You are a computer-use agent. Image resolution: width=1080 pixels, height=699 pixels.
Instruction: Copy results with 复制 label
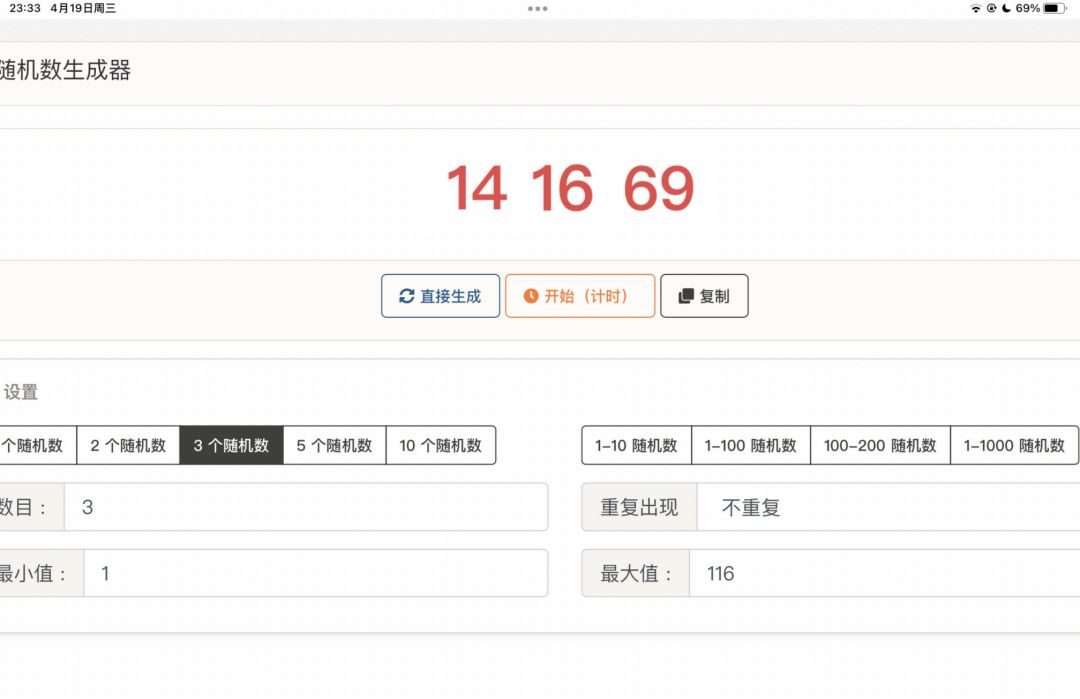coord(714,296)
